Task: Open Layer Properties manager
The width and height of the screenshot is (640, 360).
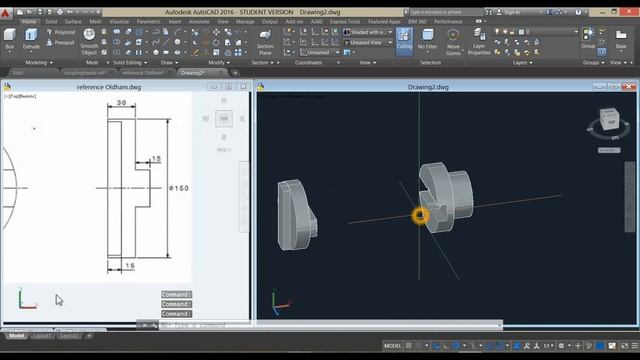Action: (479, 42)
